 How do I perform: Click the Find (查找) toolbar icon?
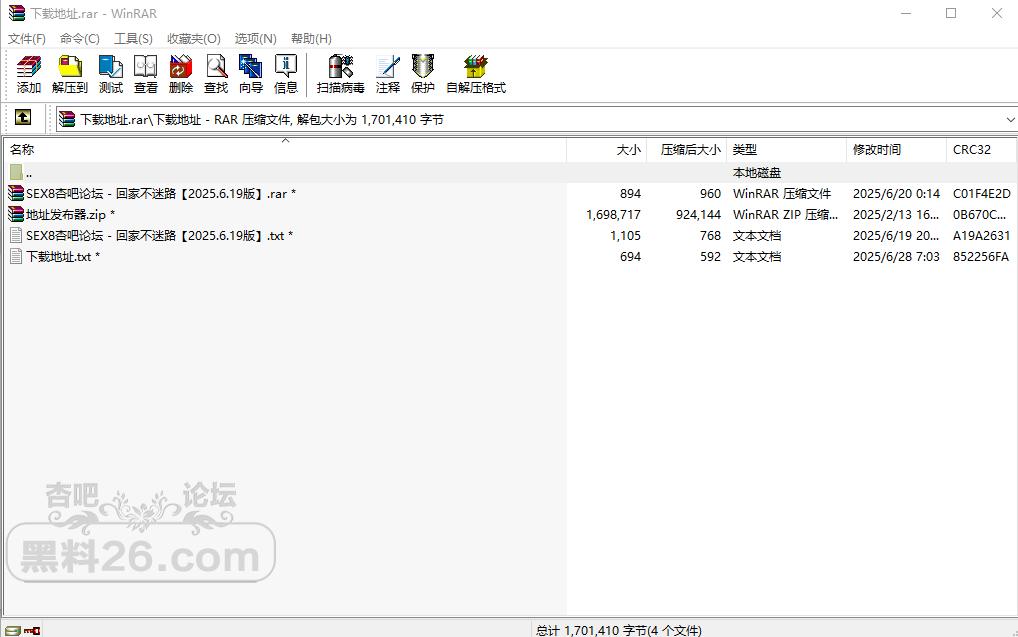[x=216, y=74]
